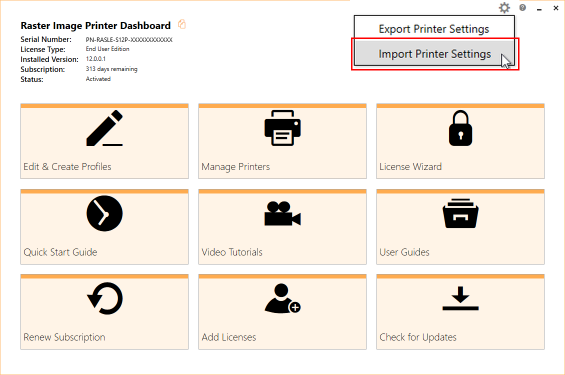The width and height of the screenshot is (565, 375).
Task: Click the download arrow updates icon
Action: click(x=461, y=299)
